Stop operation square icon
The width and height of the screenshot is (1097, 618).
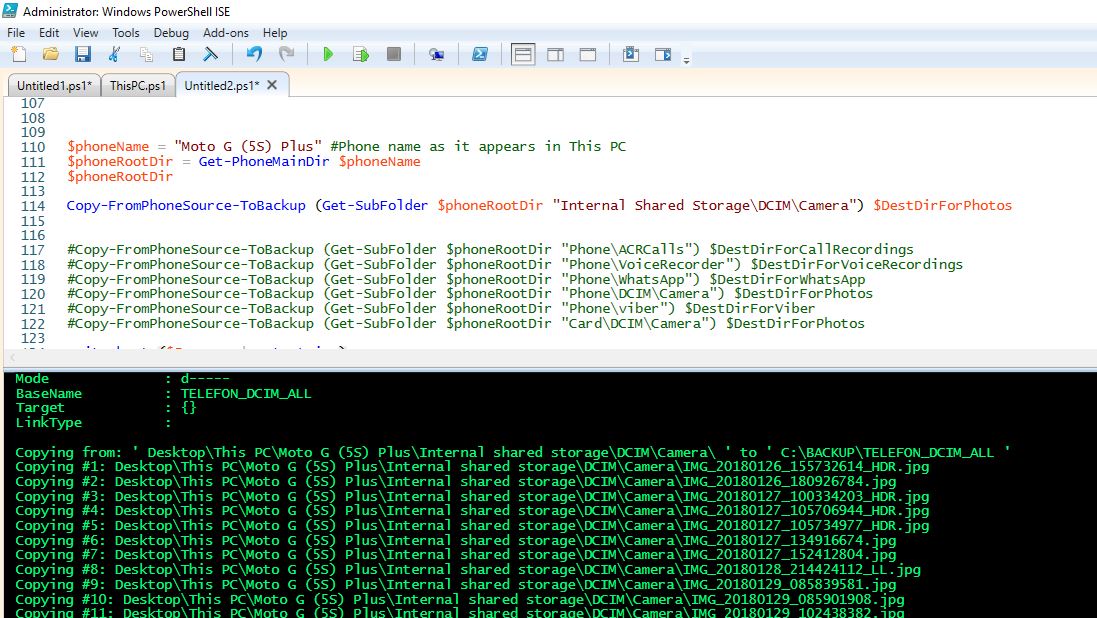[x=394, y=54]
